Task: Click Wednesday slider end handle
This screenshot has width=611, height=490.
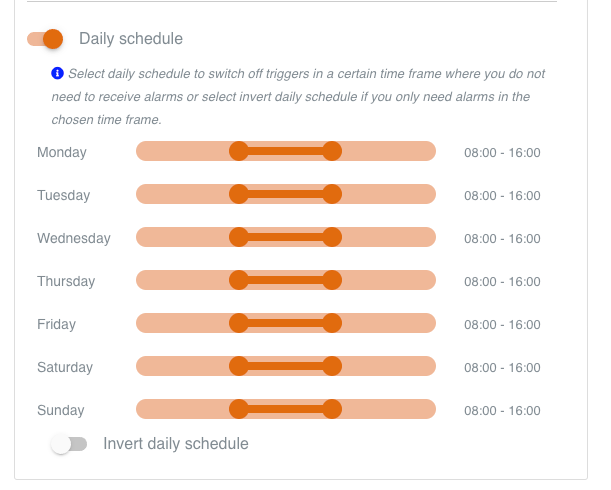Action: [332, 237]
